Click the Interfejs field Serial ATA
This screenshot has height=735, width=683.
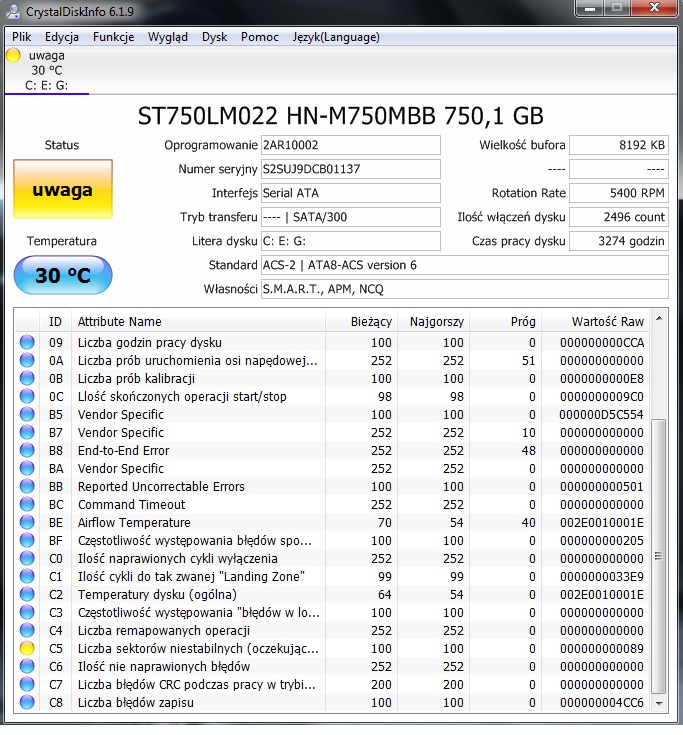tap(351, 193)
